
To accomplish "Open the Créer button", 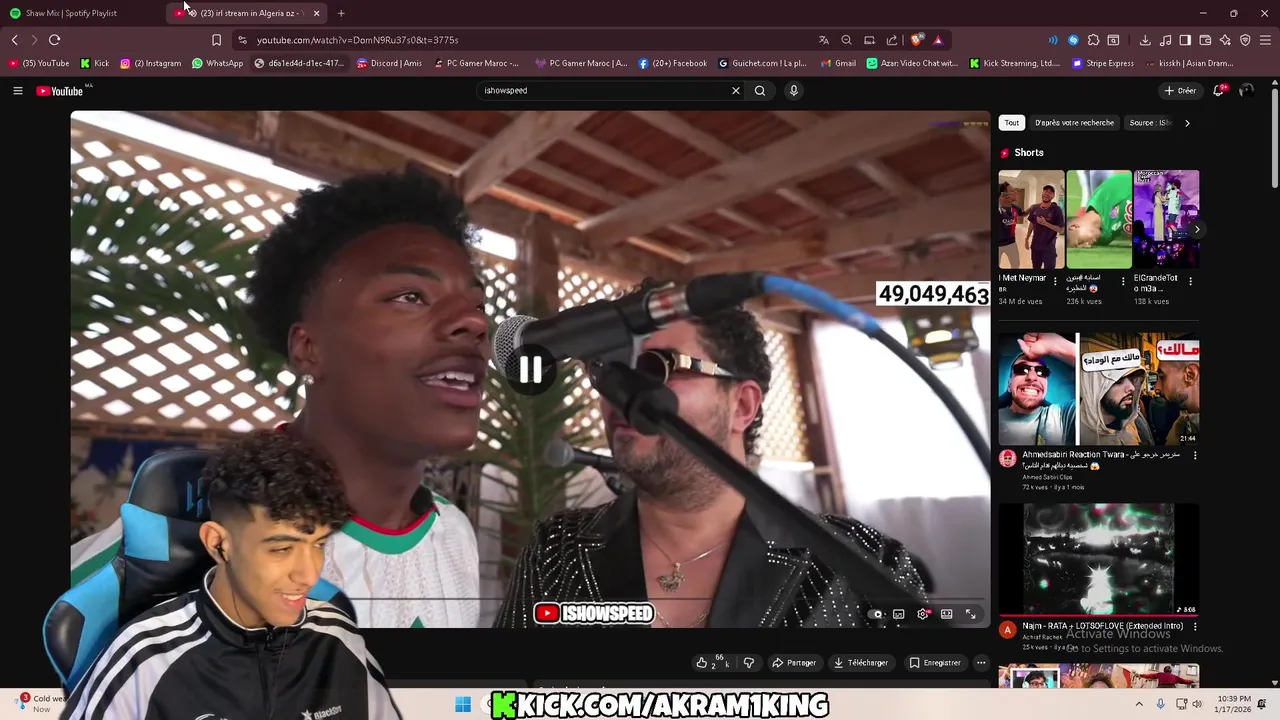I will 1180,91.
